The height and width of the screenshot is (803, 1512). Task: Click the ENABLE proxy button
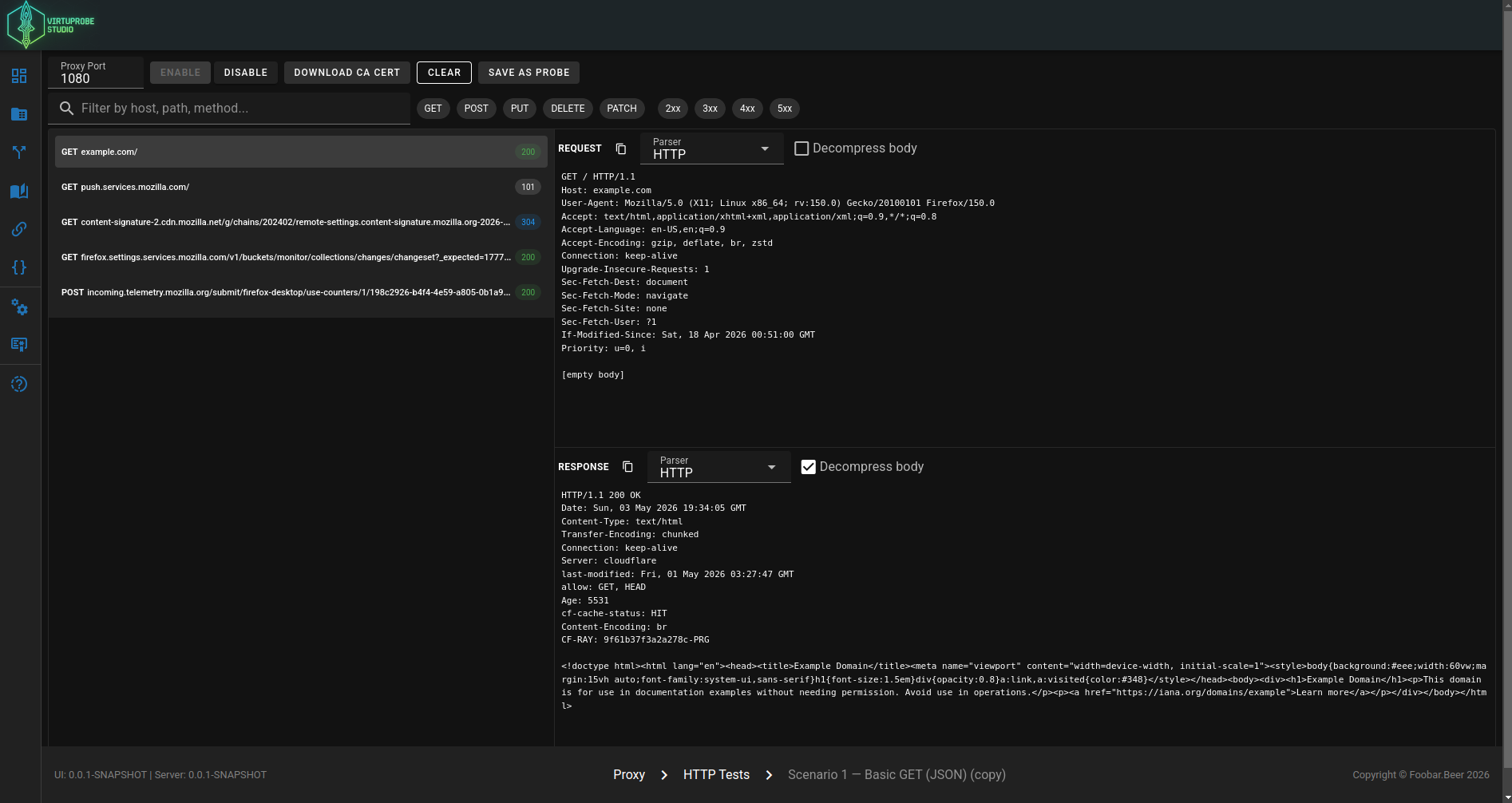click(180, 73)
